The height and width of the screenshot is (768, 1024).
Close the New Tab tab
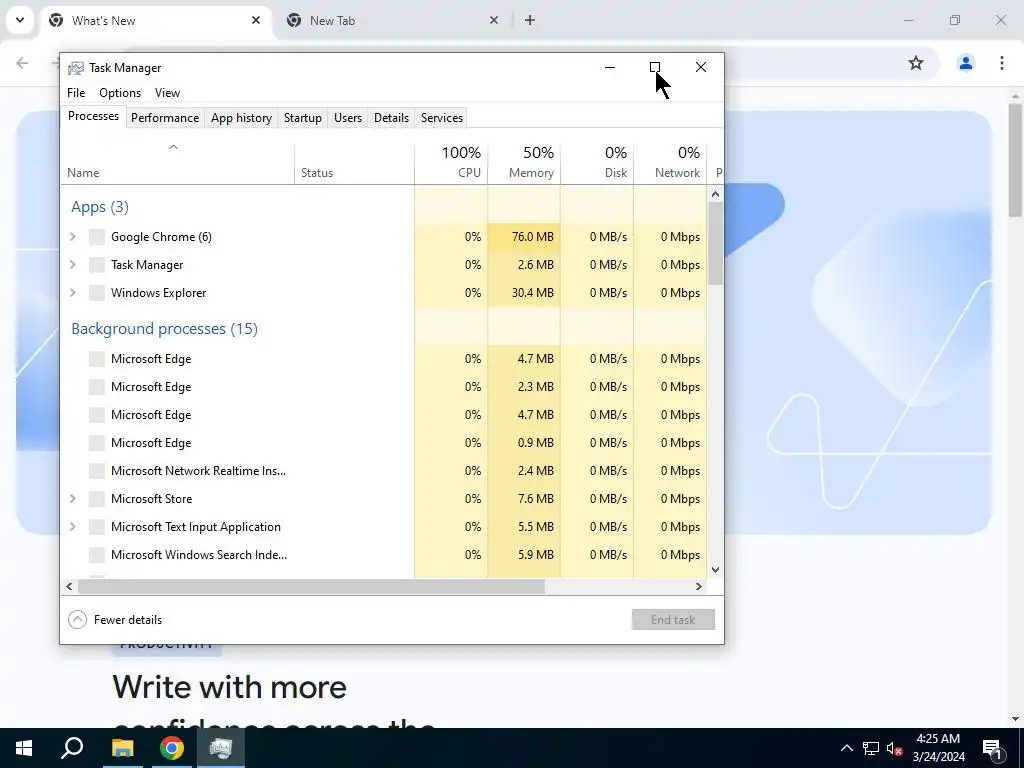[x=494, y=20]
